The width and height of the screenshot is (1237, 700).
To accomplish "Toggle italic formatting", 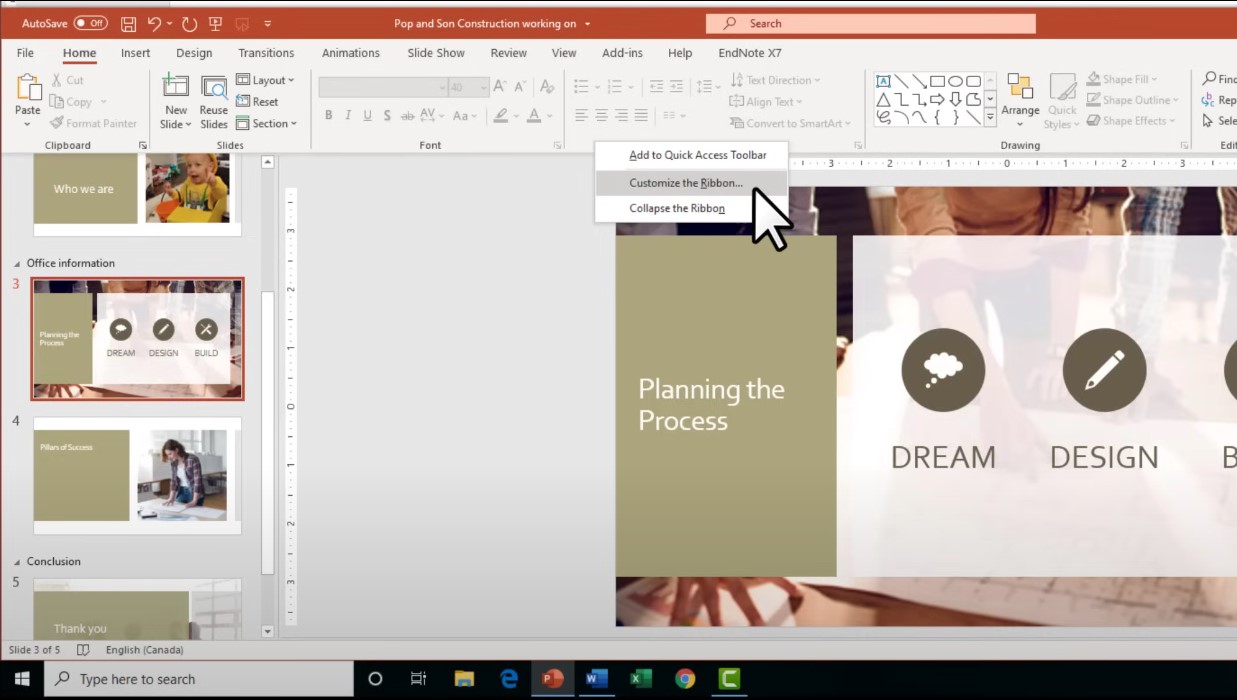I will point(348,116).
